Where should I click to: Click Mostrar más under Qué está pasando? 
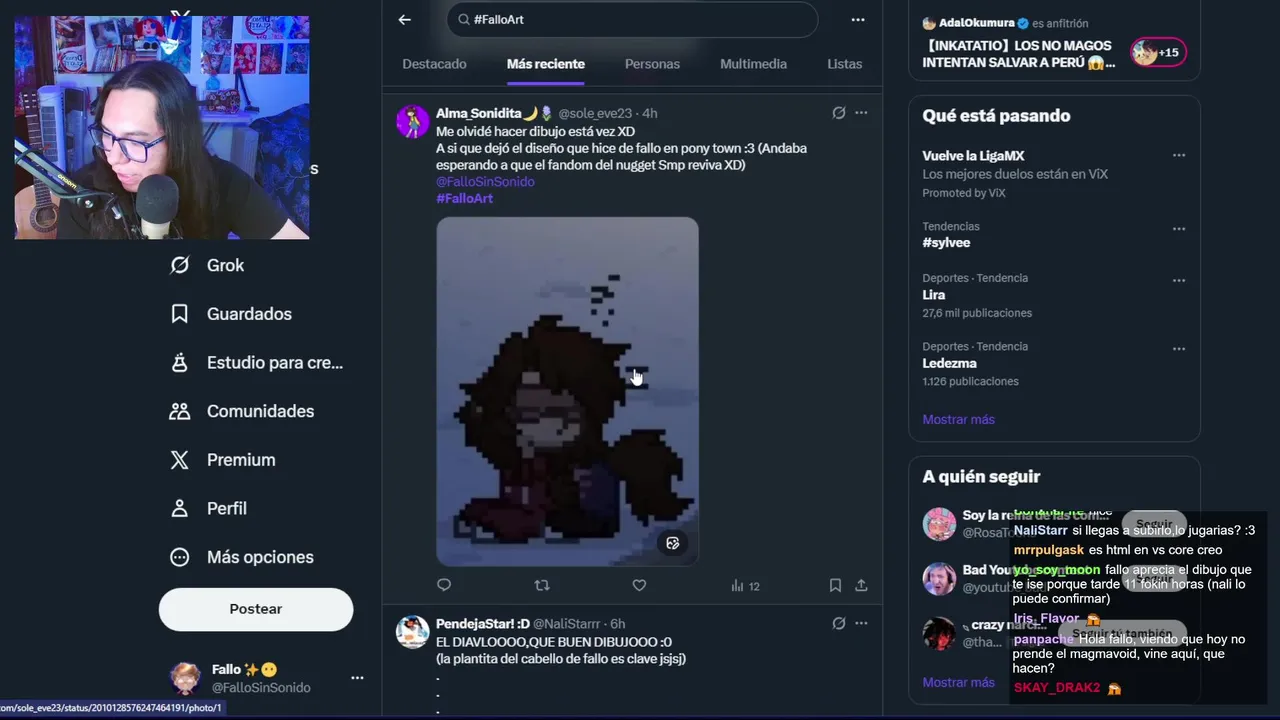coord(958,419)
